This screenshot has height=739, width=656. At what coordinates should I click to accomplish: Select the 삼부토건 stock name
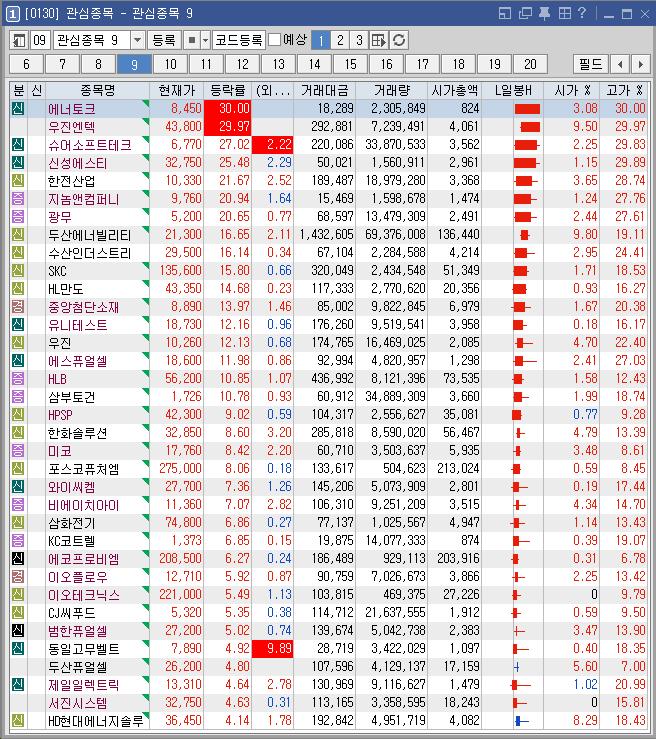72,396
